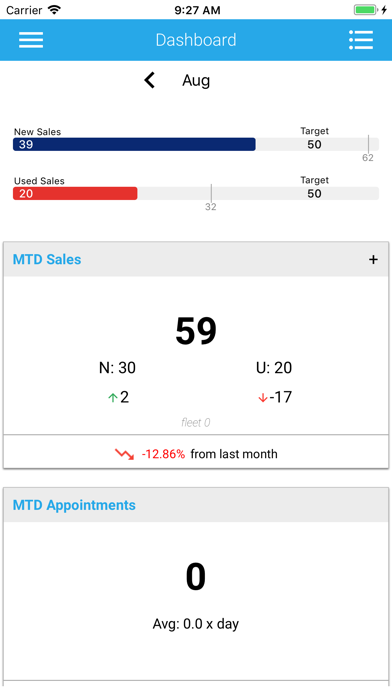Tap the blue New Sales progress bar
This screenshot has height=696, width=392.
(134, 144)
